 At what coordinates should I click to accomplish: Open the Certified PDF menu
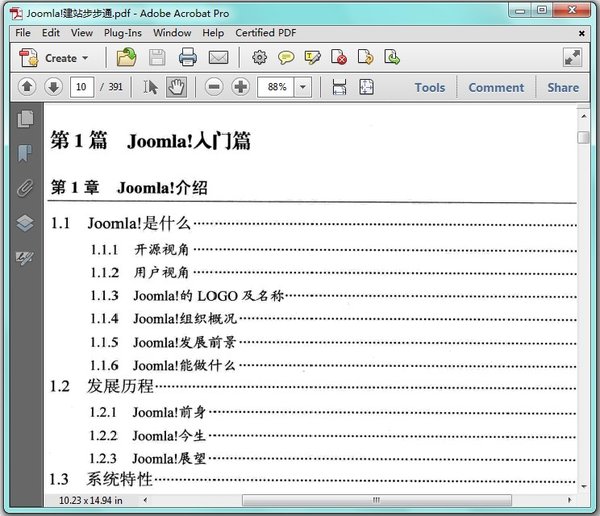tap(266, 33)
